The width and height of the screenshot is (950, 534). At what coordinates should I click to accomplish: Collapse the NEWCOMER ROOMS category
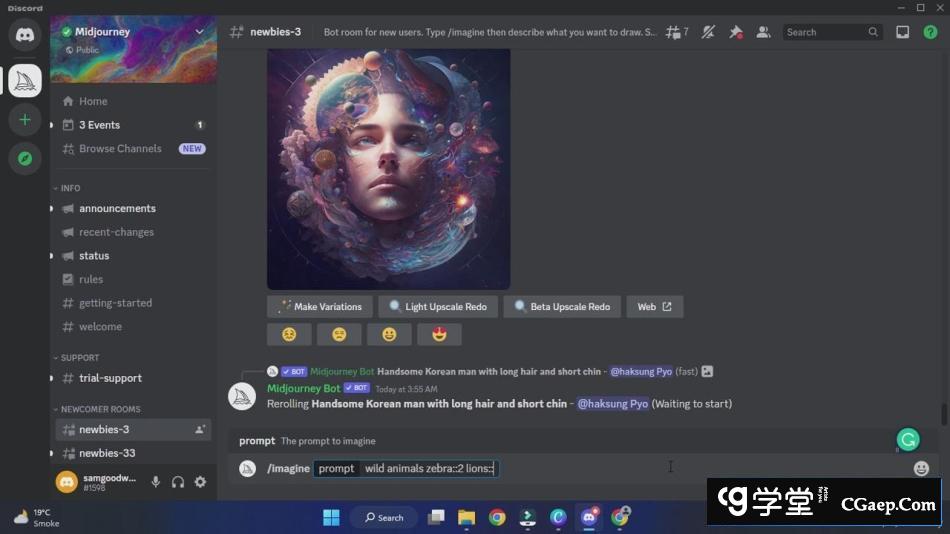tap(100, 409)
